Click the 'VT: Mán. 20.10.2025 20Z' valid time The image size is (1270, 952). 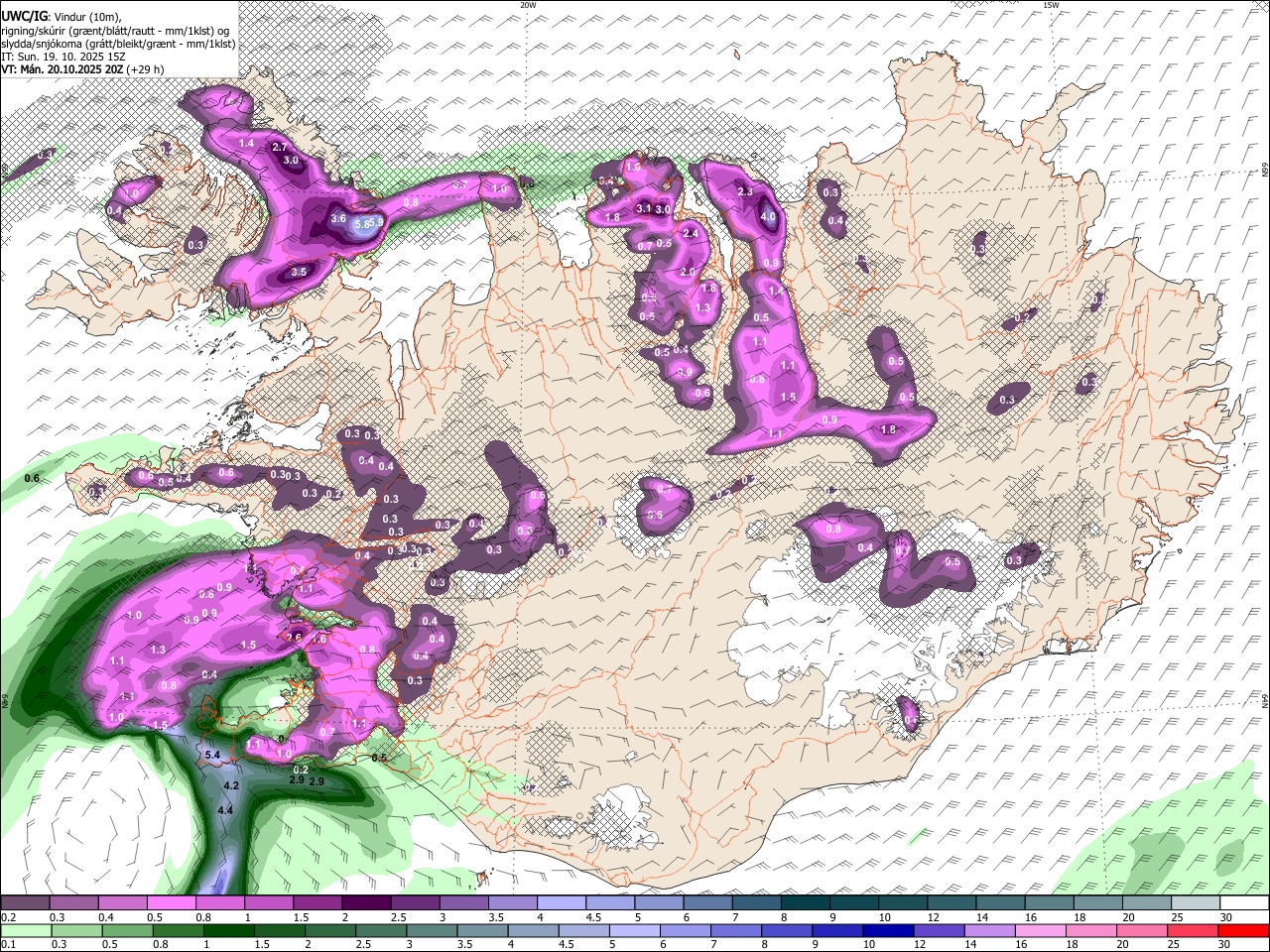tap(62, 70)
